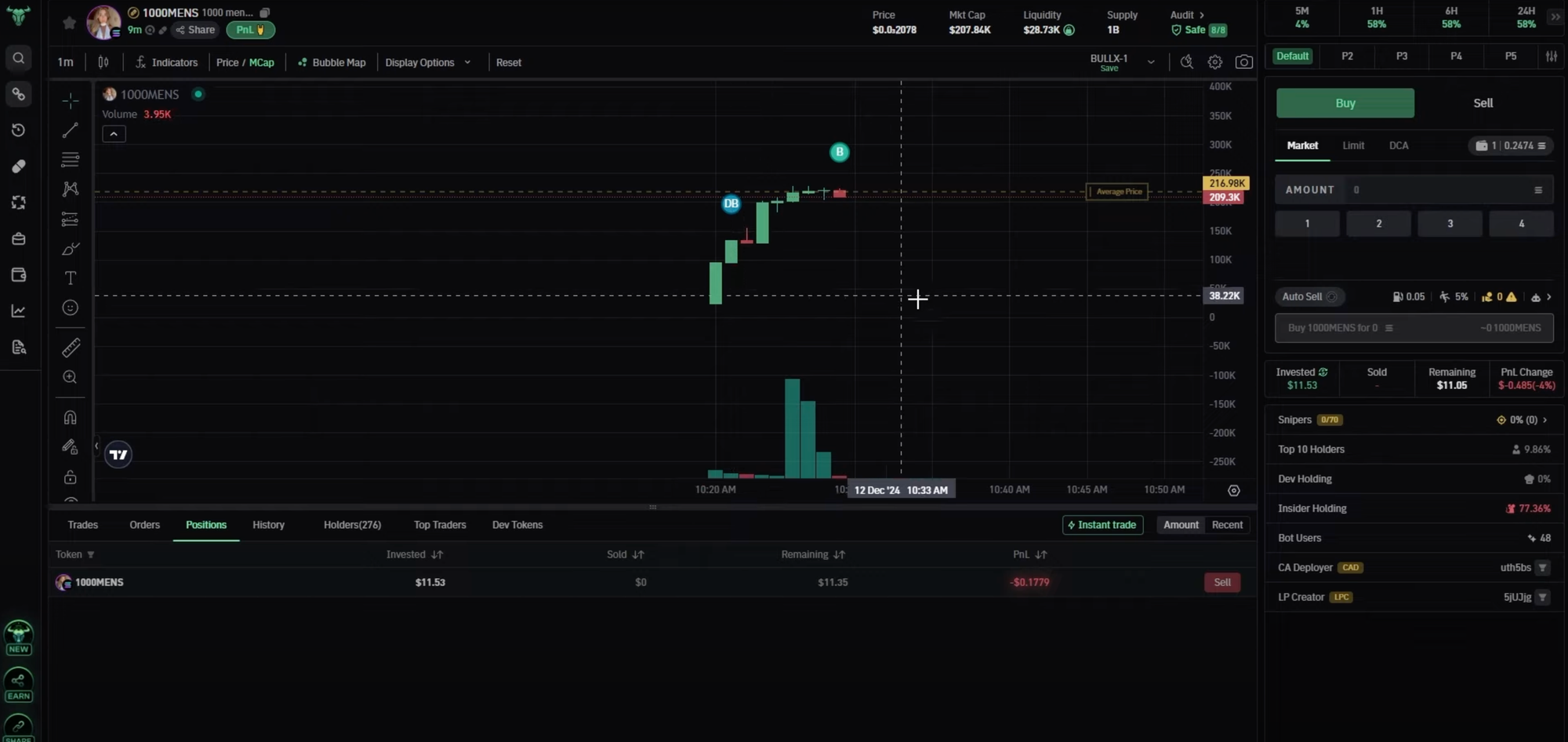Select the brush drawing tool
Image resolution: width=1568 pixels, height=742 pixels.
[x=71, y=249]
